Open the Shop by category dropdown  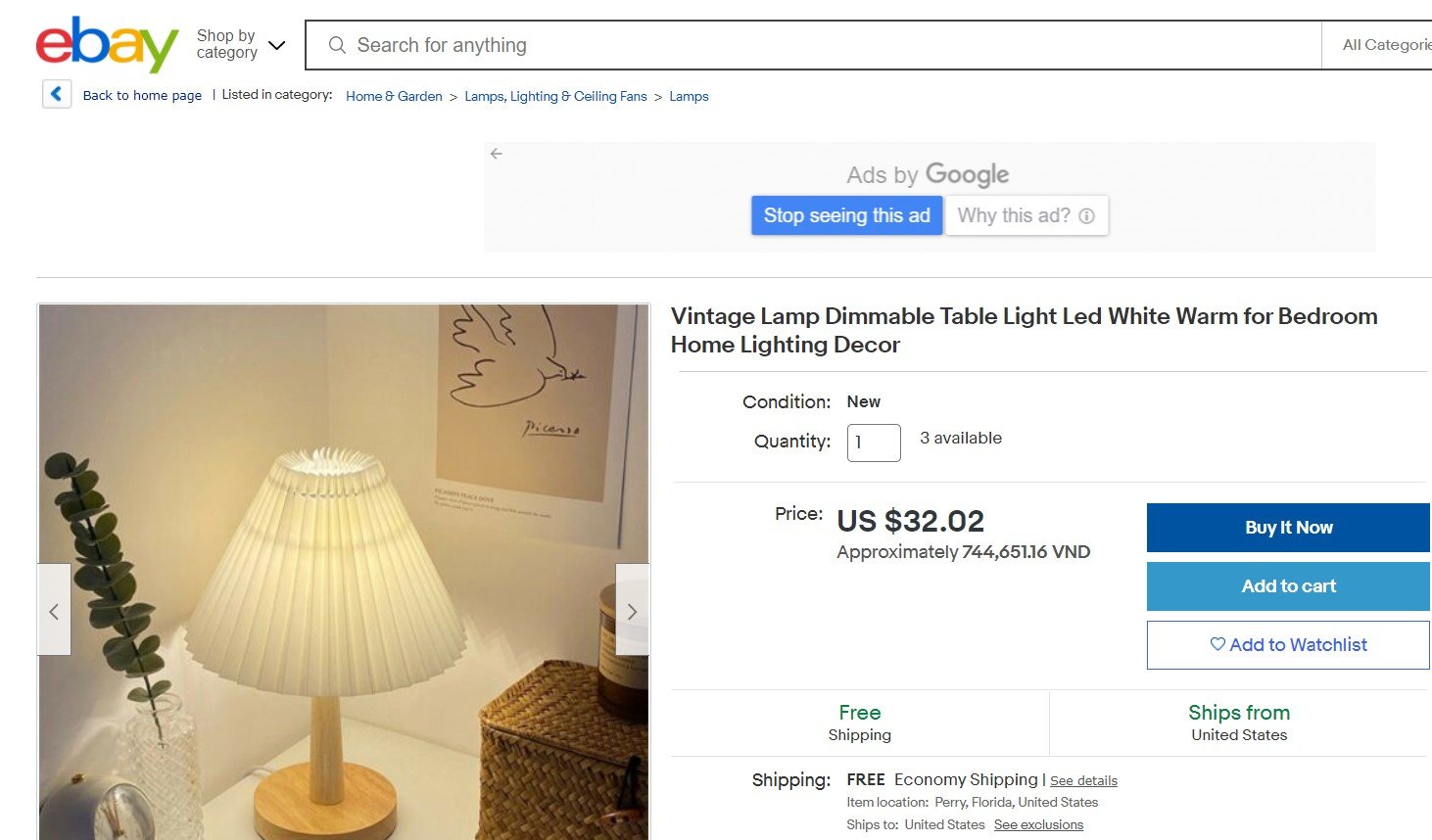pyautogui.click(x=225, y=43)
